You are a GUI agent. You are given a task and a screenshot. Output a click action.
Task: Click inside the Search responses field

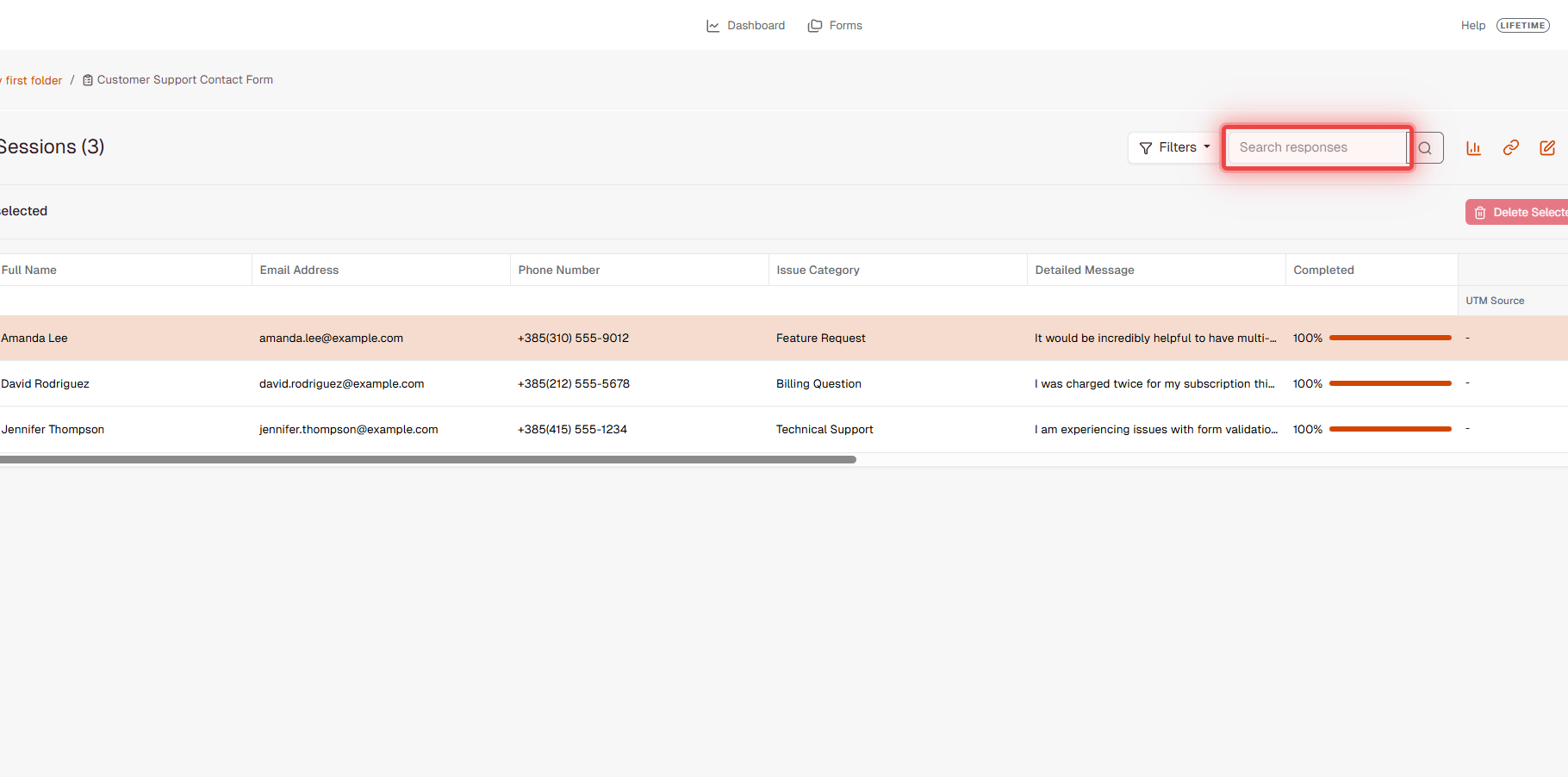point(1316,147)
